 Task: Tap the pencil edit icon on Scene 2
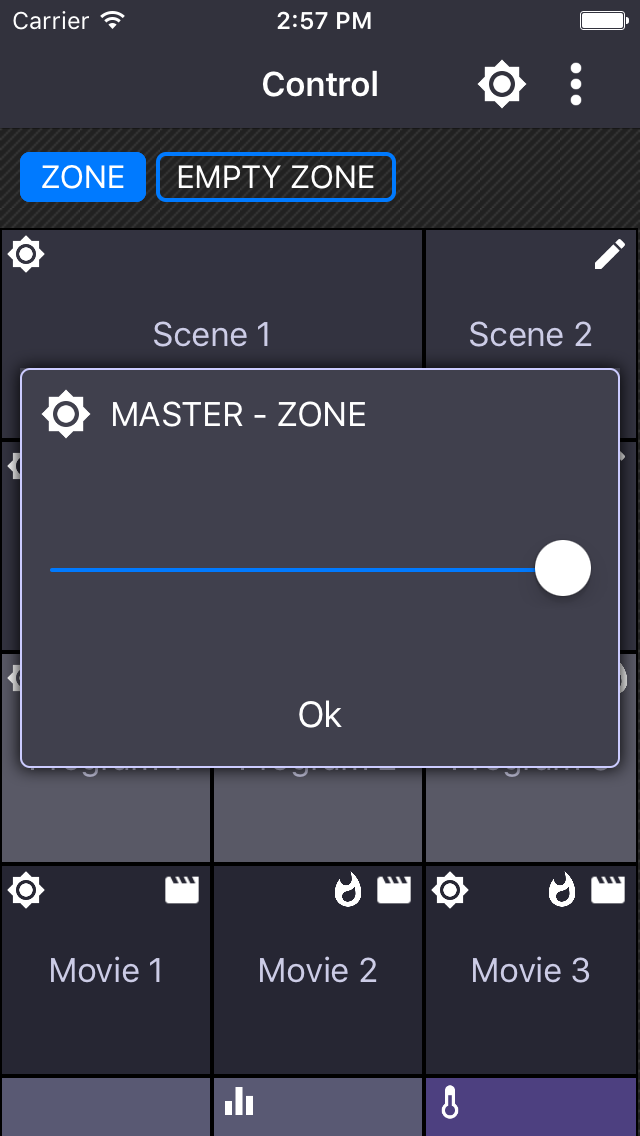609,256
